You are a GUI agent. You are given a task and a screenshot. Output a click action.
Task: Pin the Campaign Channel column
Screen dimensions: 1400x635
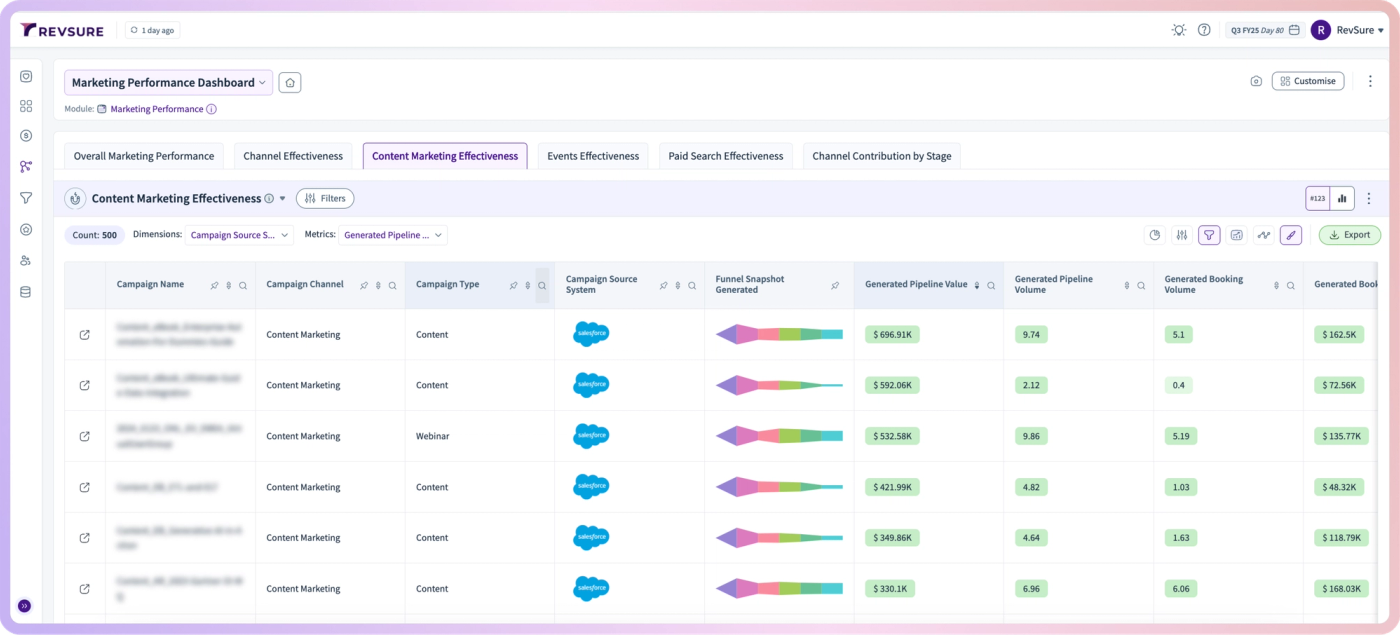pyautogui.click(x=364, y=285)
